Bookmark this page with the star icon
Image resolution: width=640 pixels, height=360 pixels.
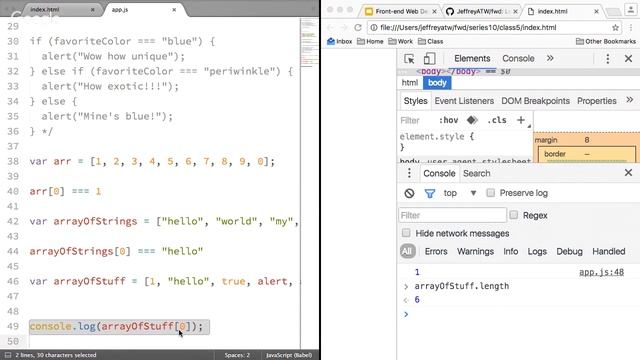pyautogui.click(x=616, y=28)
